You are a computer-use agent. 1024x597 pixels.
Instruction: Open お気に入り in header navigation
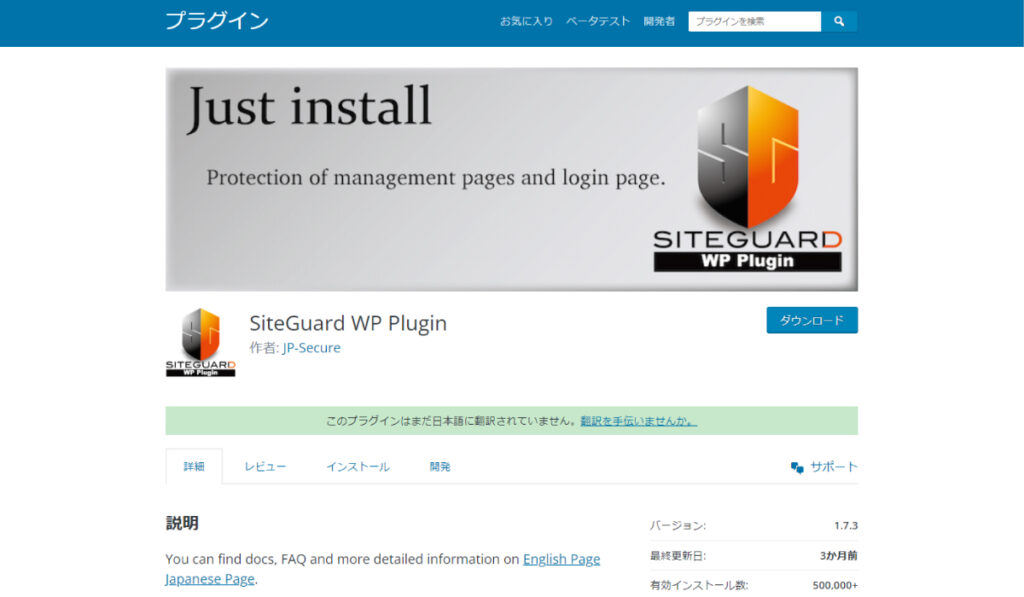pos(526,22)
